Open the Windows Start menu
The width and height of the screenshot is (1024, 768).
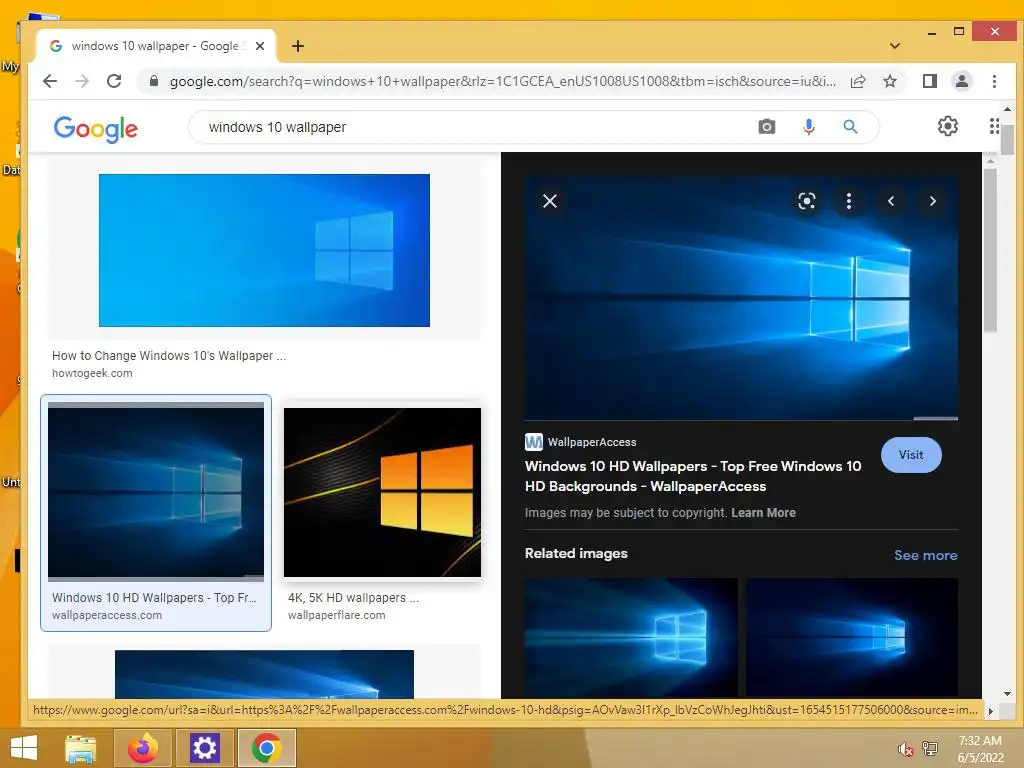coord(24,748)
